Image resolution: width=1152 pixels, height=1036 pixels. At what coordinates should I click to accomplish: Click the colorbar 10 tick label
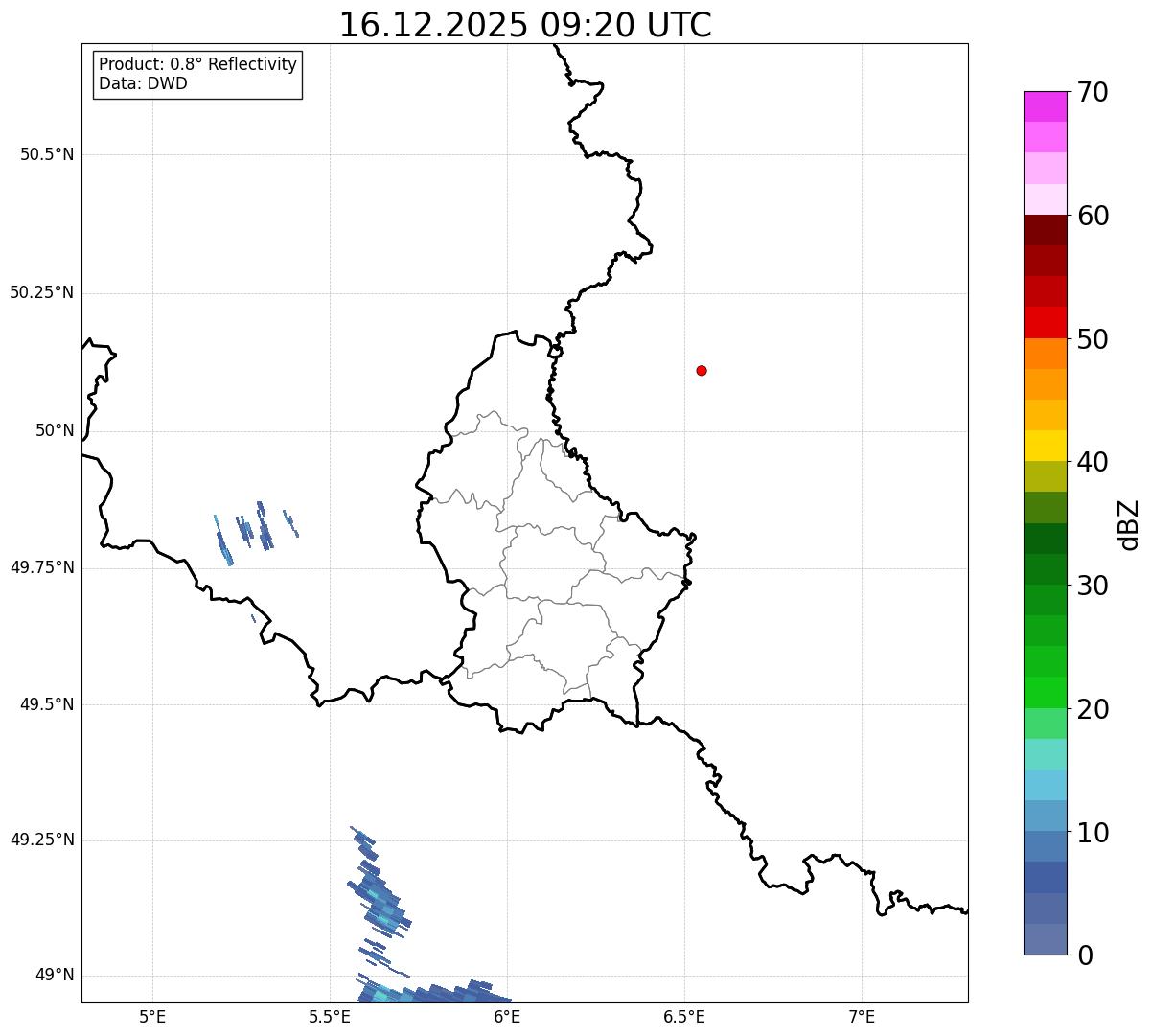pyautogui.click(x=1093, y=833)
